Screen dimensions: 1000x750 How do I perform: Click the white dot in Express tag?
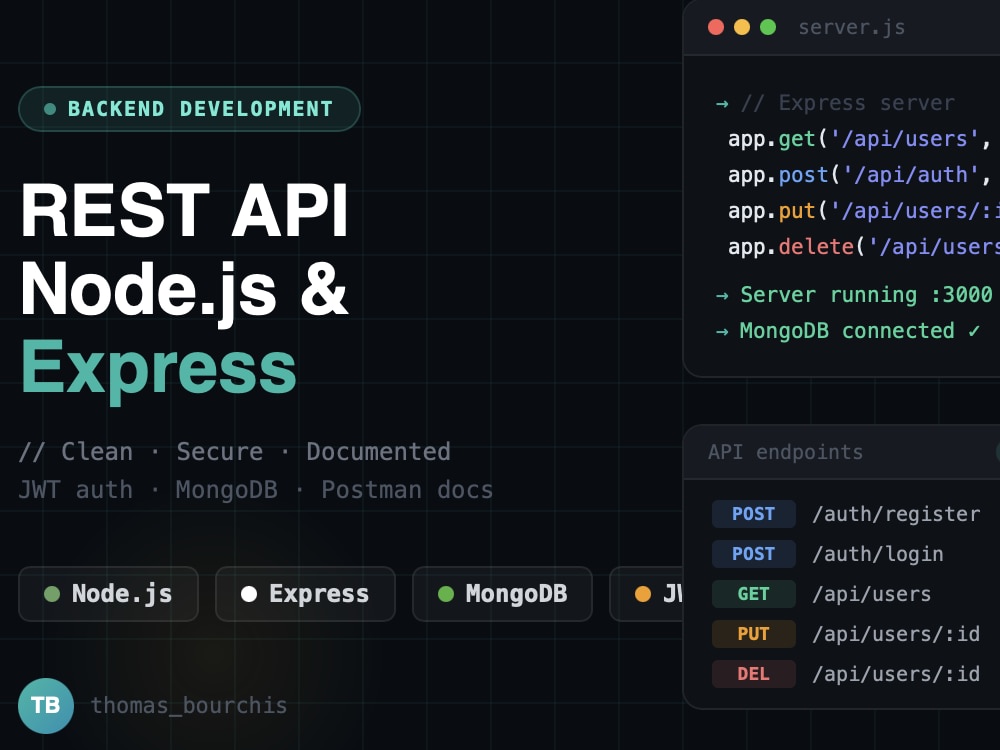click(x=249, y=594)
